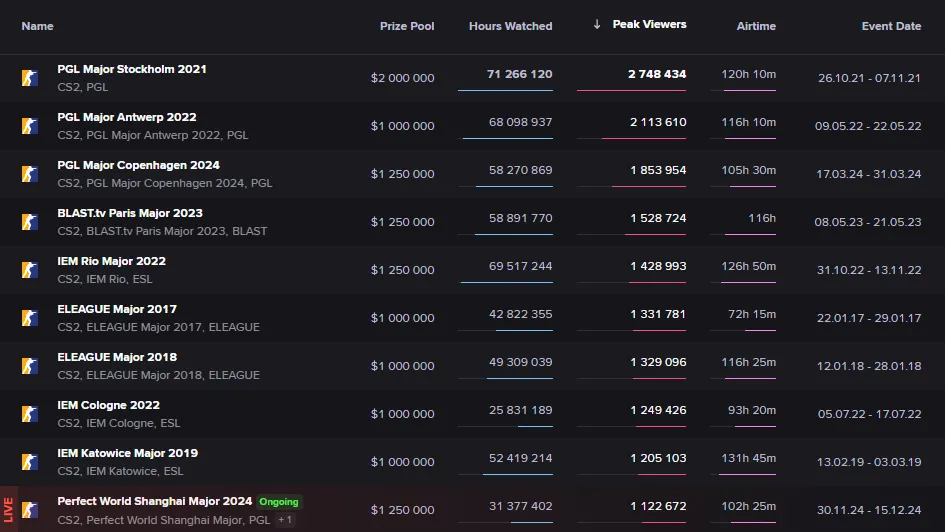Click event date 30.11.24 - 15.12.24
The width and height of the screenshot is (945, 532).
pyautogui.click(x=869, y=510)
